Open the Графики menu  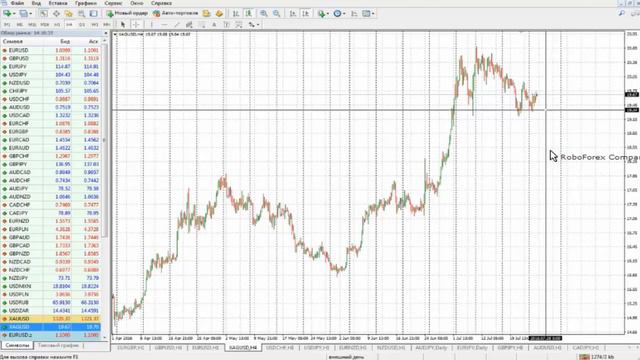click(86, 3)
